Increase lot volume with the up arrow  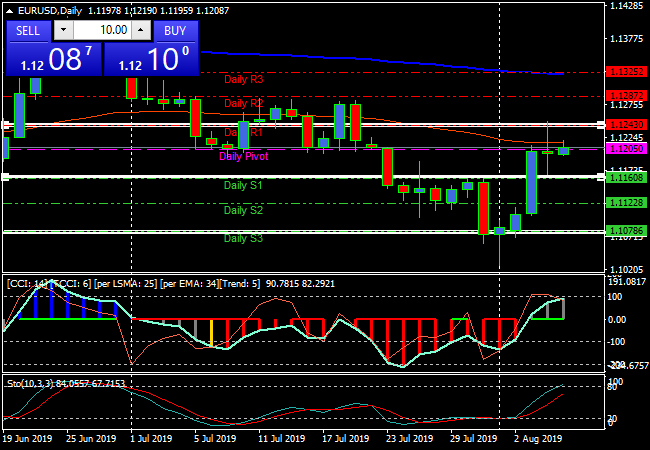pyautogui.click(x=141, y=30)
